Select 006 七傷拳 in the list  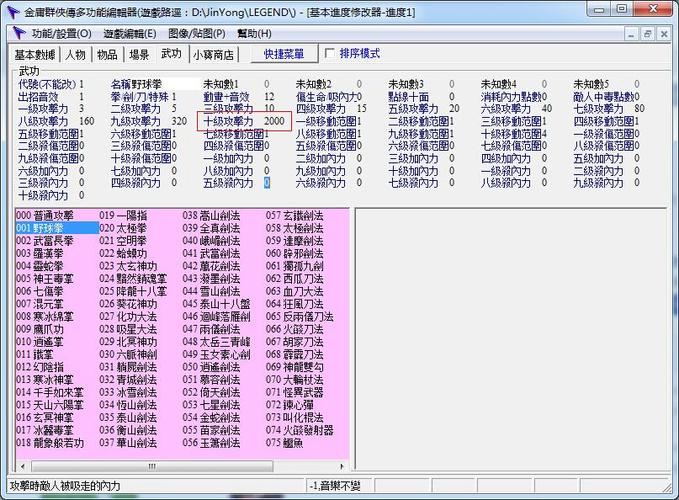click(x=40, y=291)
